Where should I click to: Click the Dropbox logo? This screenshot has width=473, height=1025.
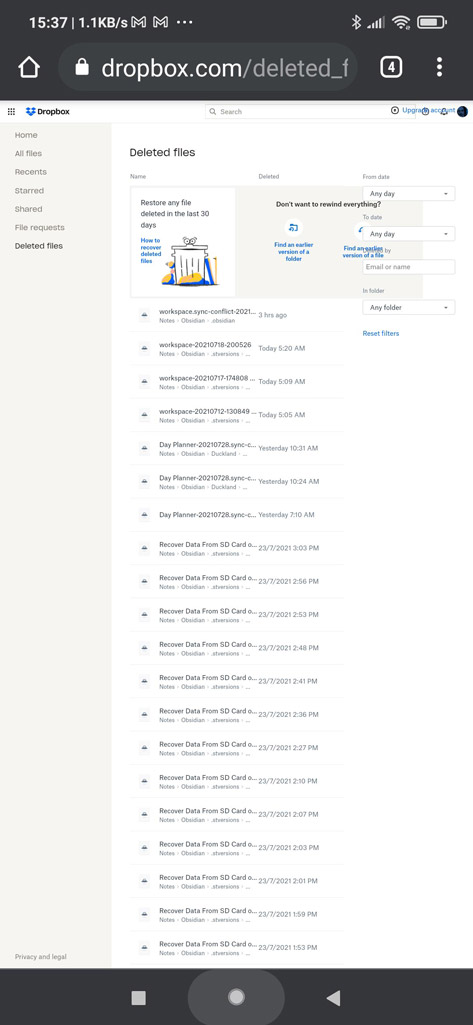coord(48,112)
